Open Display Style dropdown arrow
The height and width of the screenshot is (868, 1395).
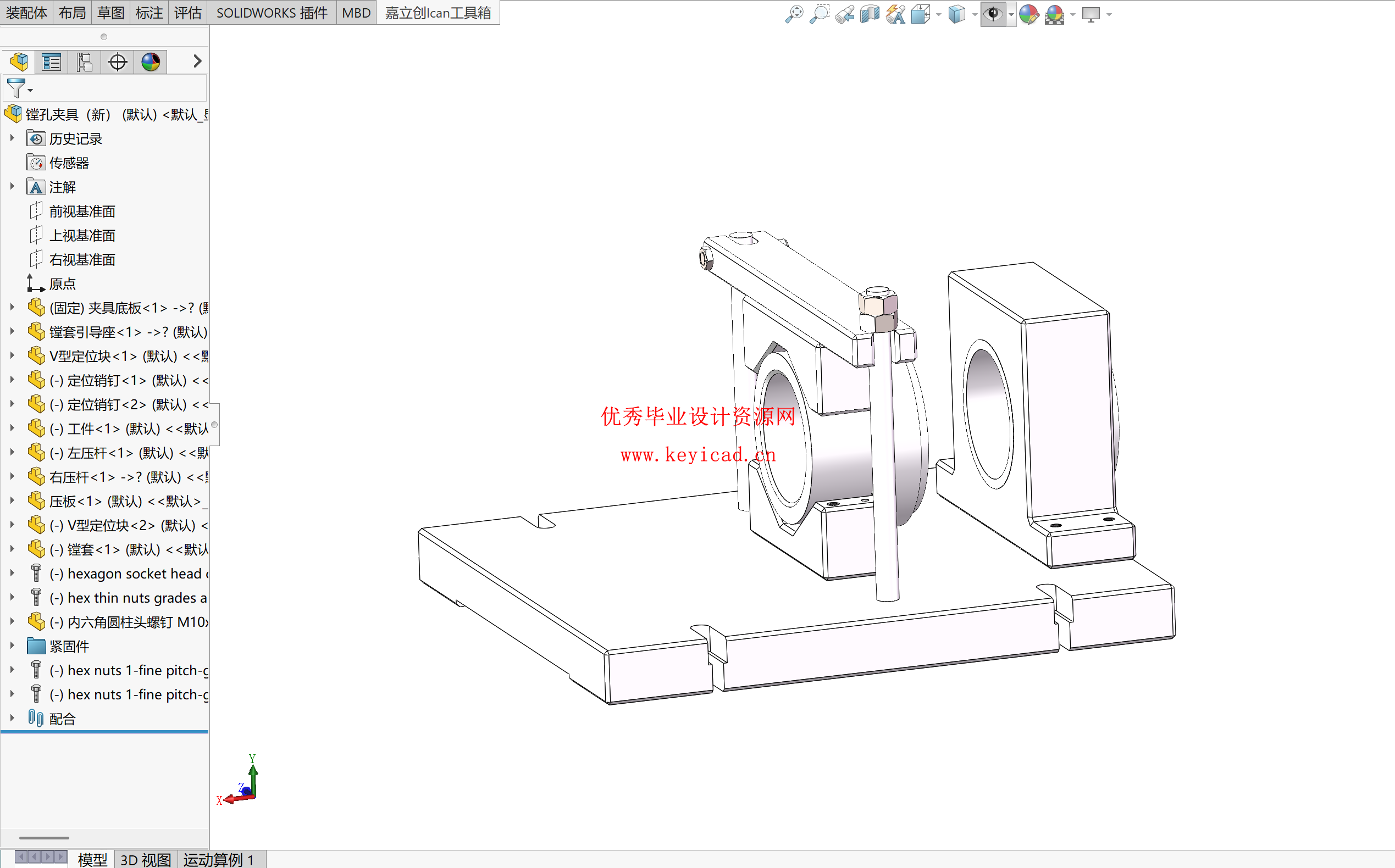tap(975, 14)
